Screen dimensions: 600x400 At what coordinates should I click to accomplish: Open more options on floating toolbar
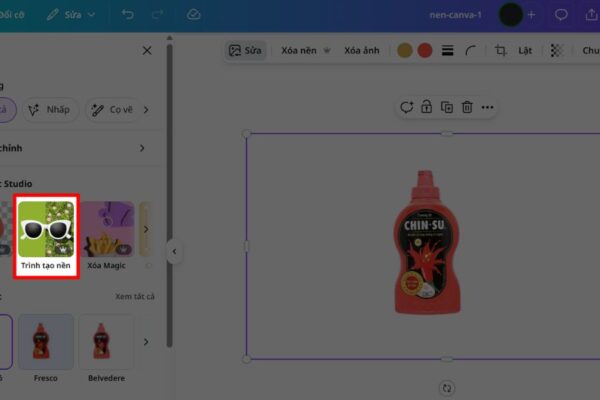488,107
